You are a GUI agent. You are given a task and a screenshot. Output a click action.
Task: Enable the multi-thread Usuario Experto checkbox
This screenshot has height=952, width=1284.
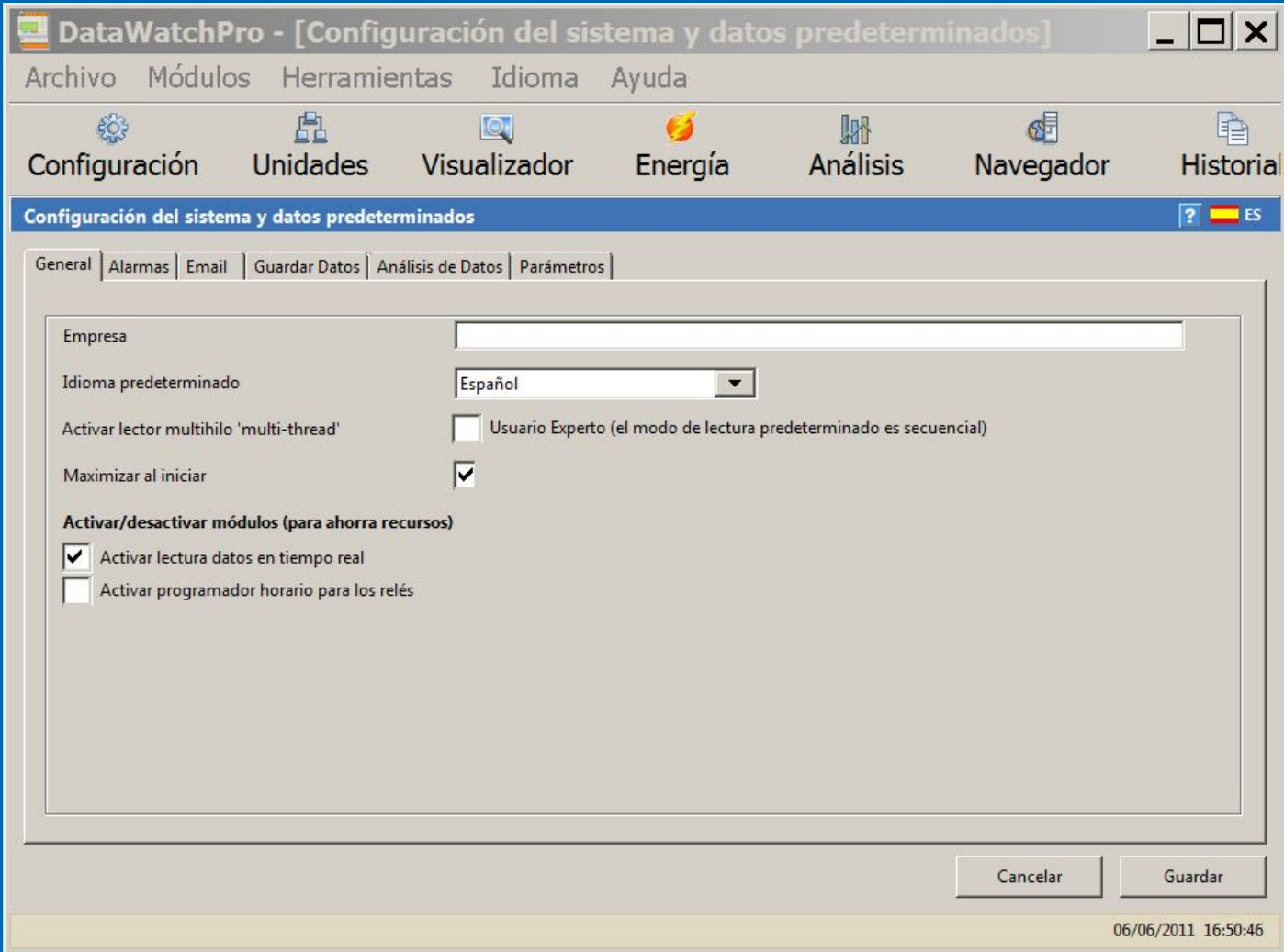point(467,429)
